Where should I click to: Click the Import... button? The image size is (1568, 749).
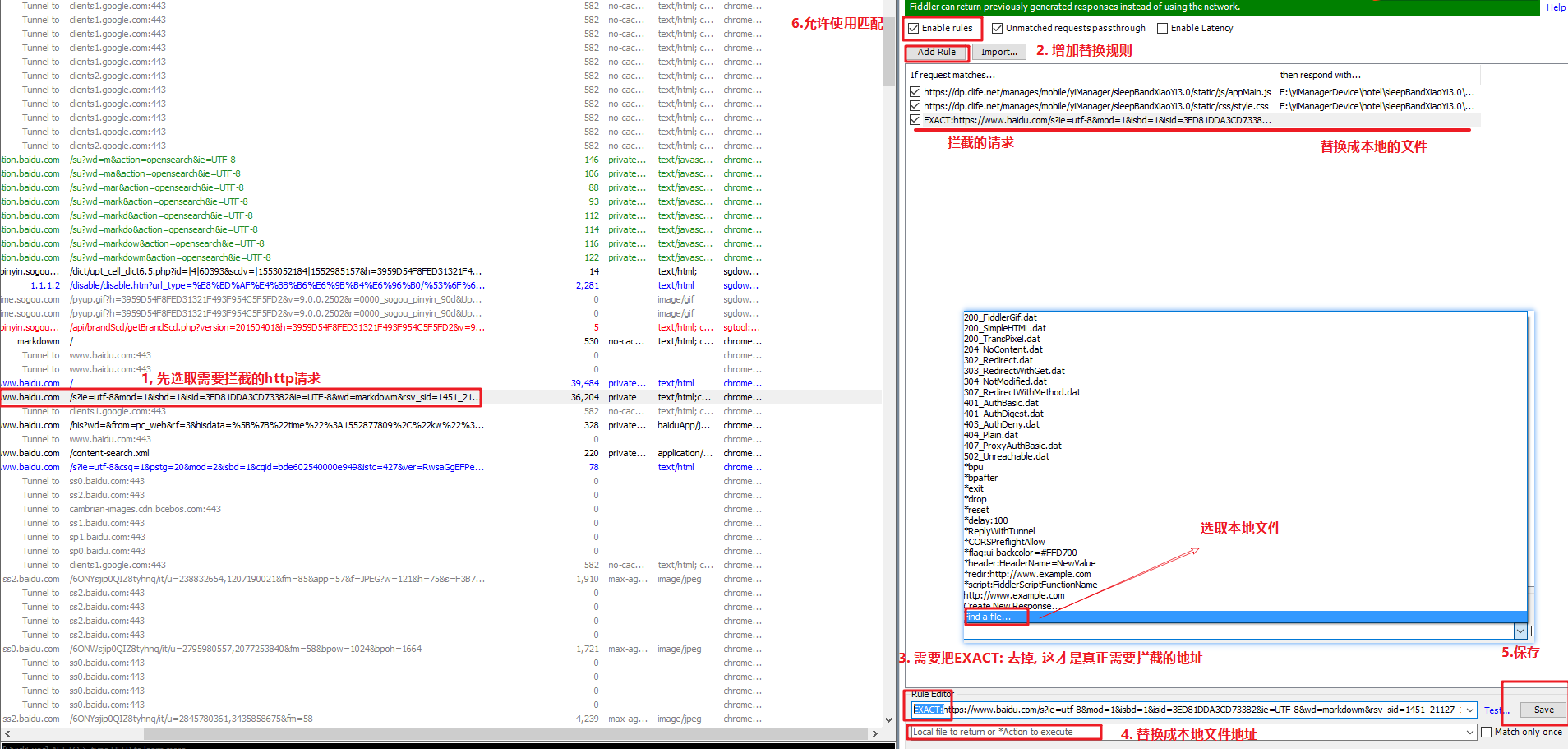pyautogui.click(x=998, y=52)
